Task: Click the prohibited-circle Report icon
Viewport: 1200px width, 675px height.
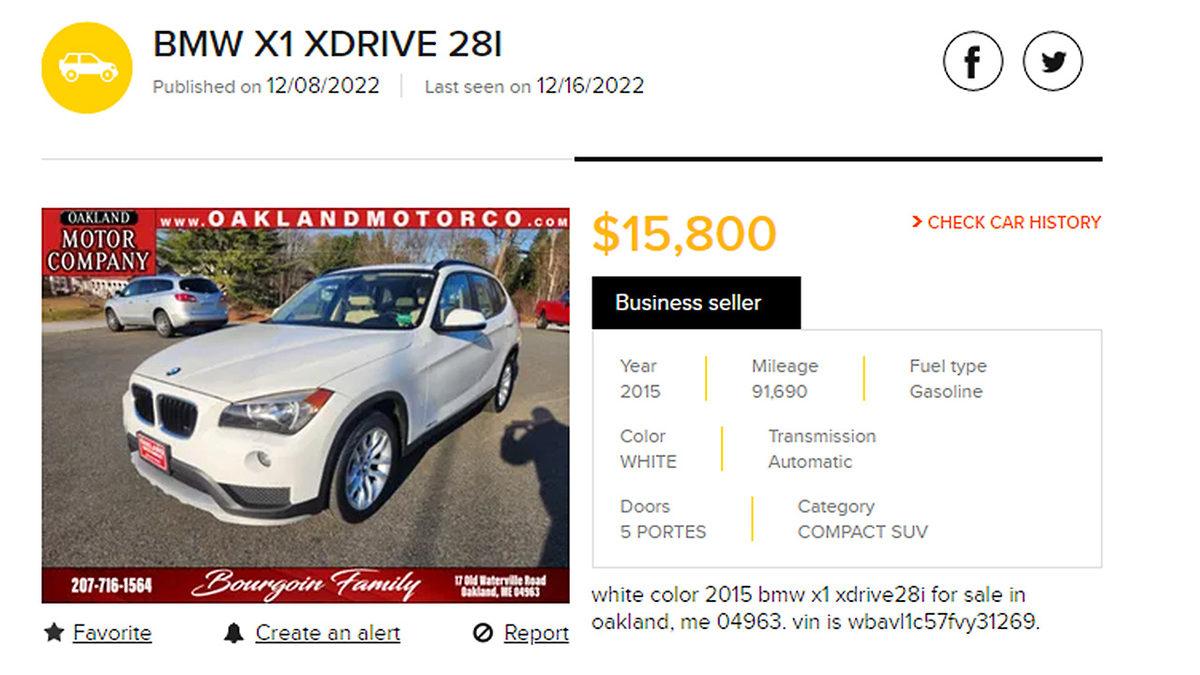Action: [483, 633]
